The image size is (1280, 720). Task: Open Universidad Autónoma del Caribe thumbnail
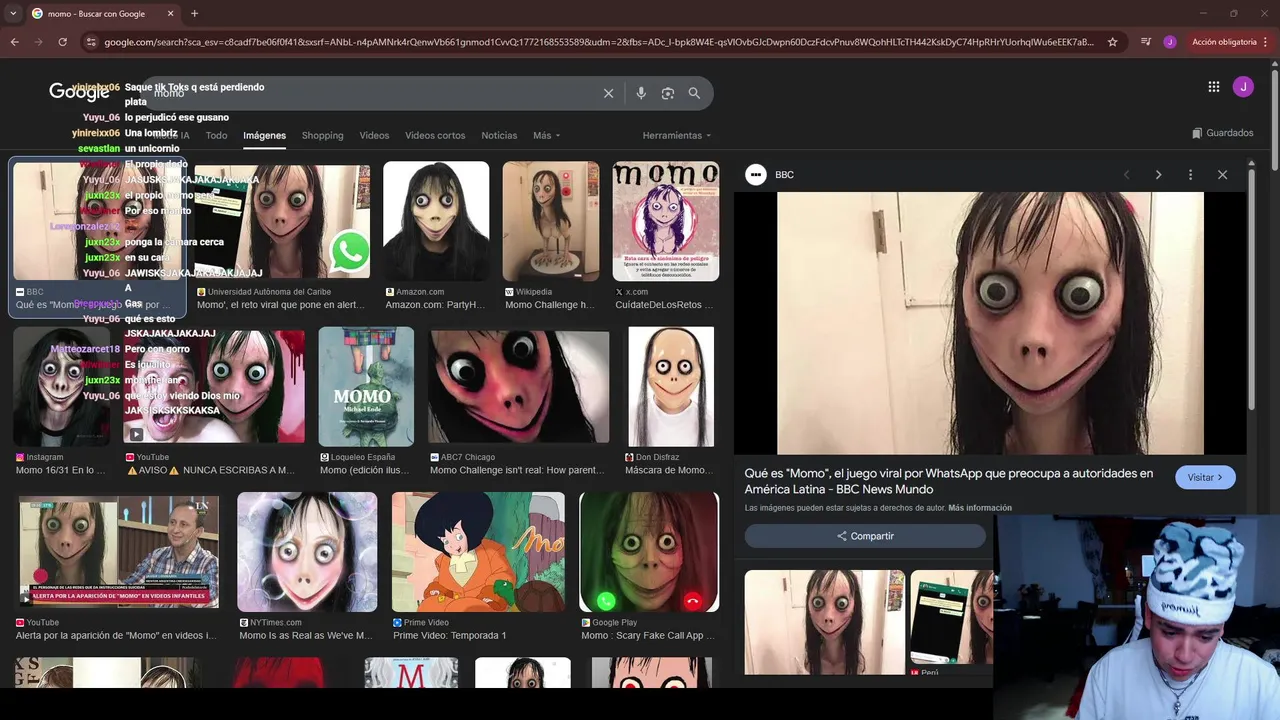(282, 221)
